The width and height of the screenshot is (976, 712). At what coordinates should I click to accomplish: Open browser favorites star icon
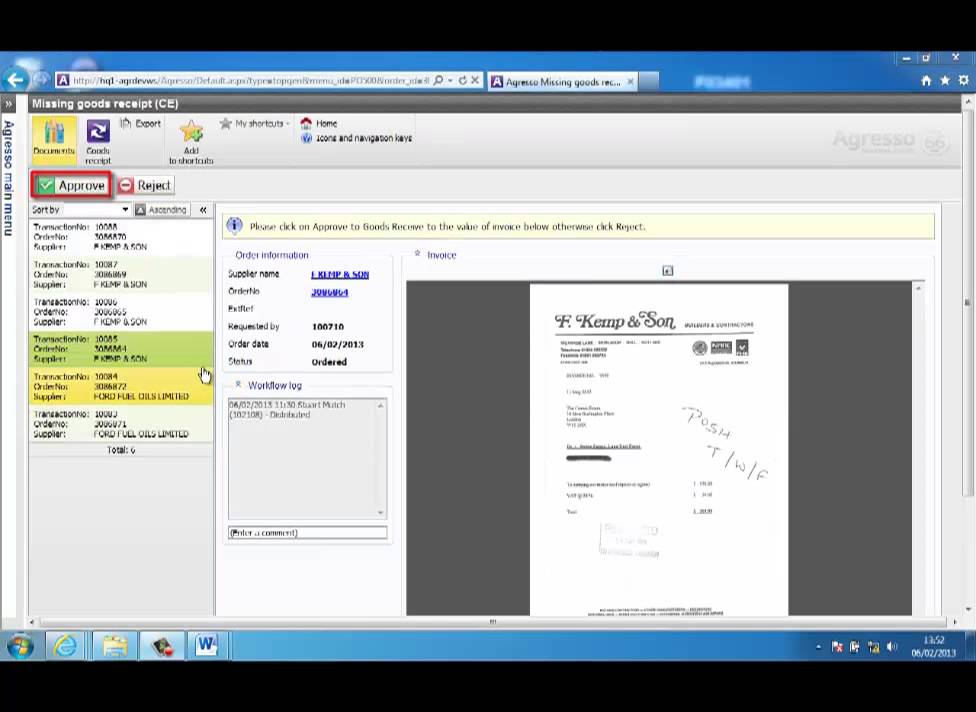pyautogui.click(x=945, y=80)
